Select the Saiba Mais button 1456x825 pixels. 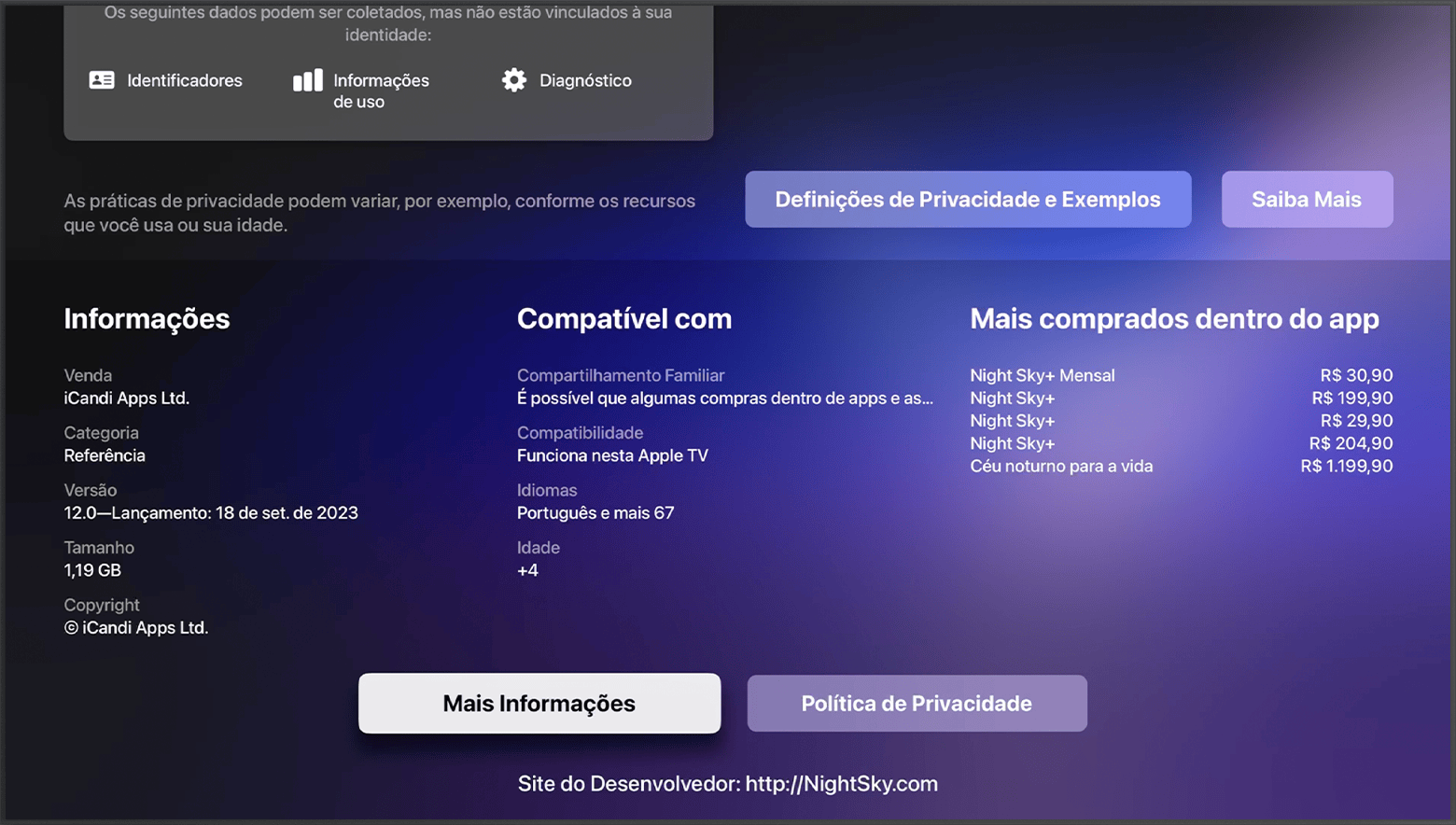[x=1307, y=199]
